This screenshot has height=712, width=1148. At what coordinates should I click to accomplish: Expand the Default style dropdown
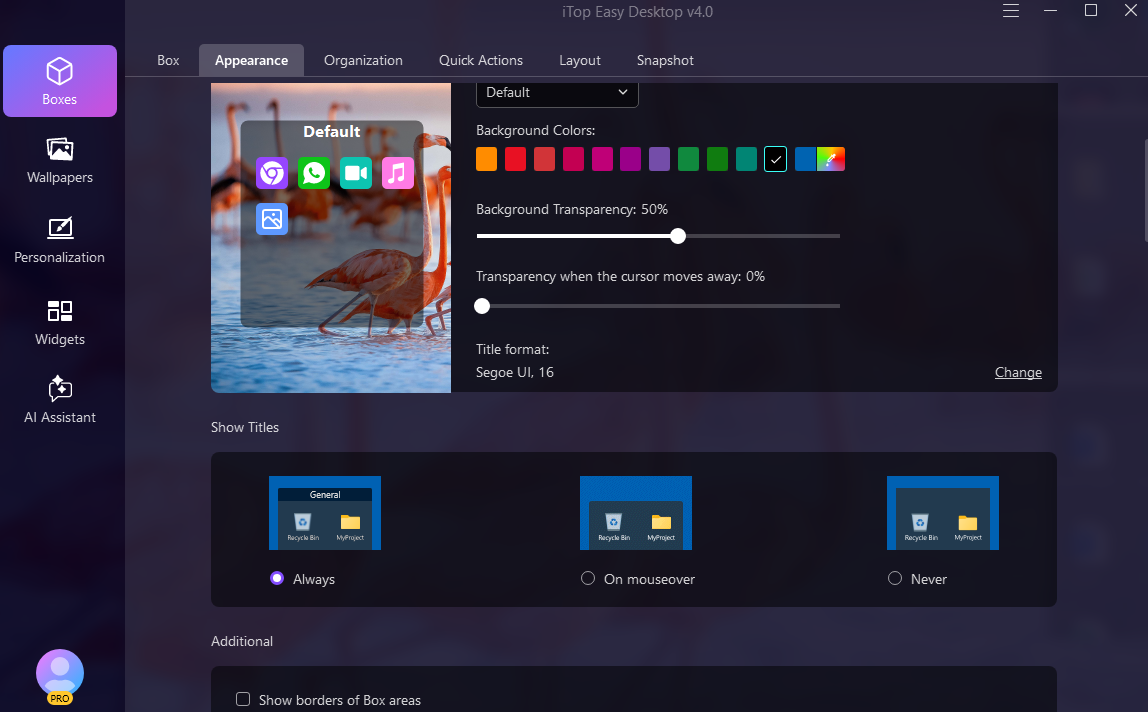tap(557, 92)
